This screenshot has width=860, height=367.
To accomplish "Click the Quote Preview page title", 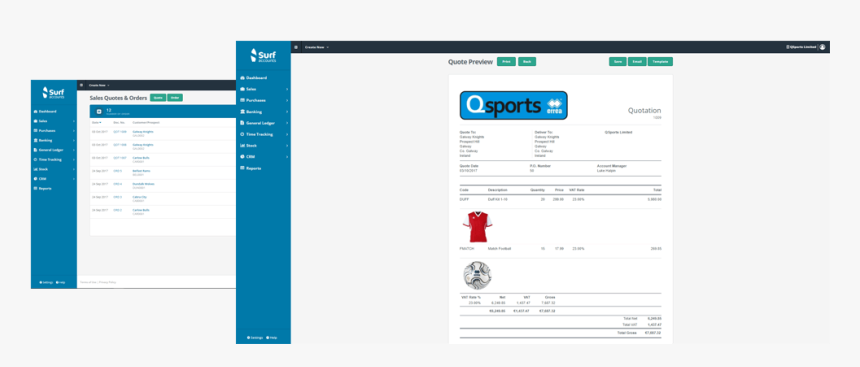I will pos(471,62).
